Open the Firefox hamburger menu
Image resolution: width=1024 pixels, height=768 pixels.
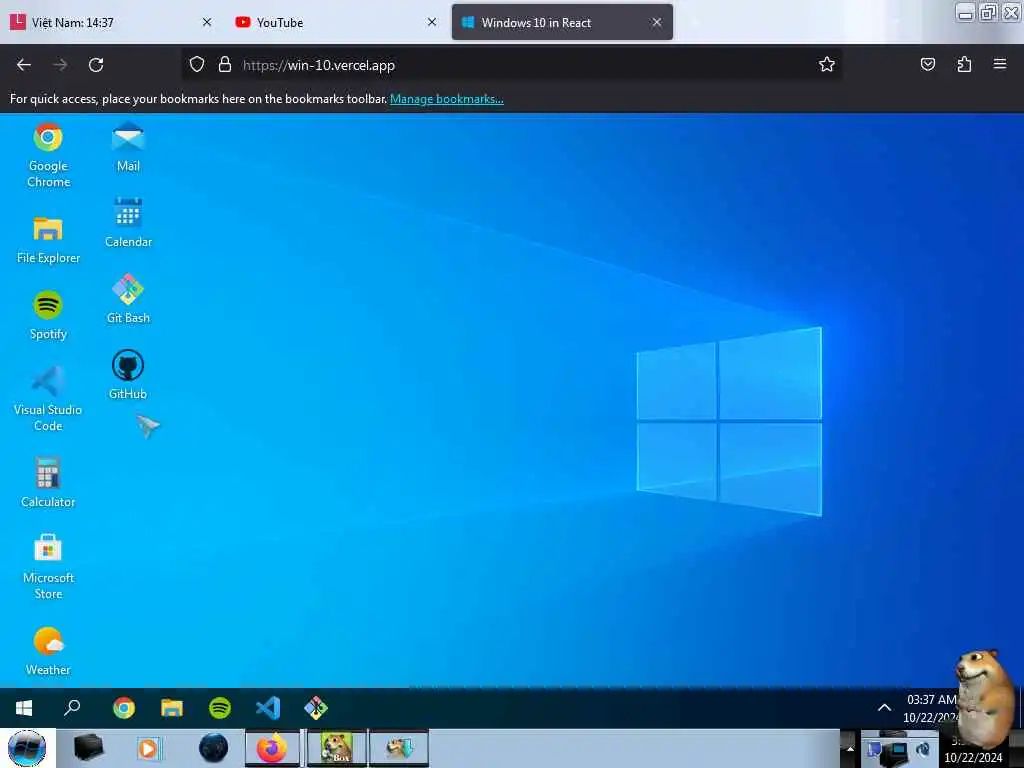tap(1000, 64)
